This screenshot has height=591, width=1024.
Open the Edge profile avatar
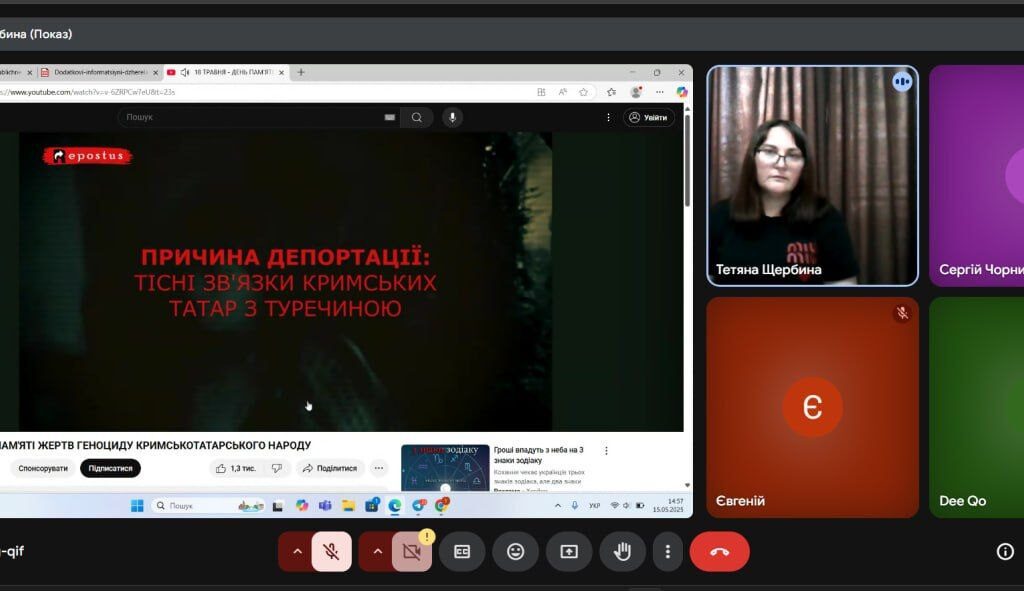(635, 92)
